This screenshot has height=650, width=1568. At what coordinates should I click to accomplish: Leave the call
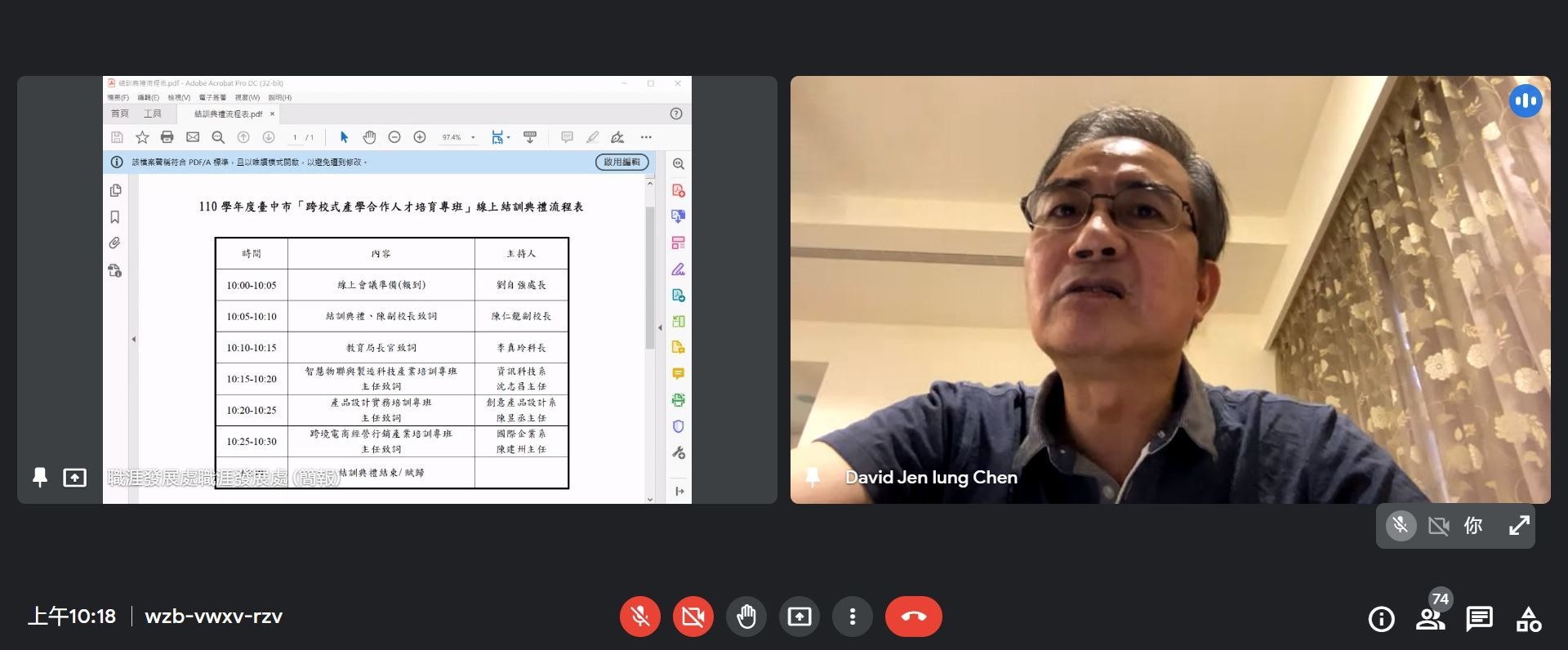tap(913, 617)
